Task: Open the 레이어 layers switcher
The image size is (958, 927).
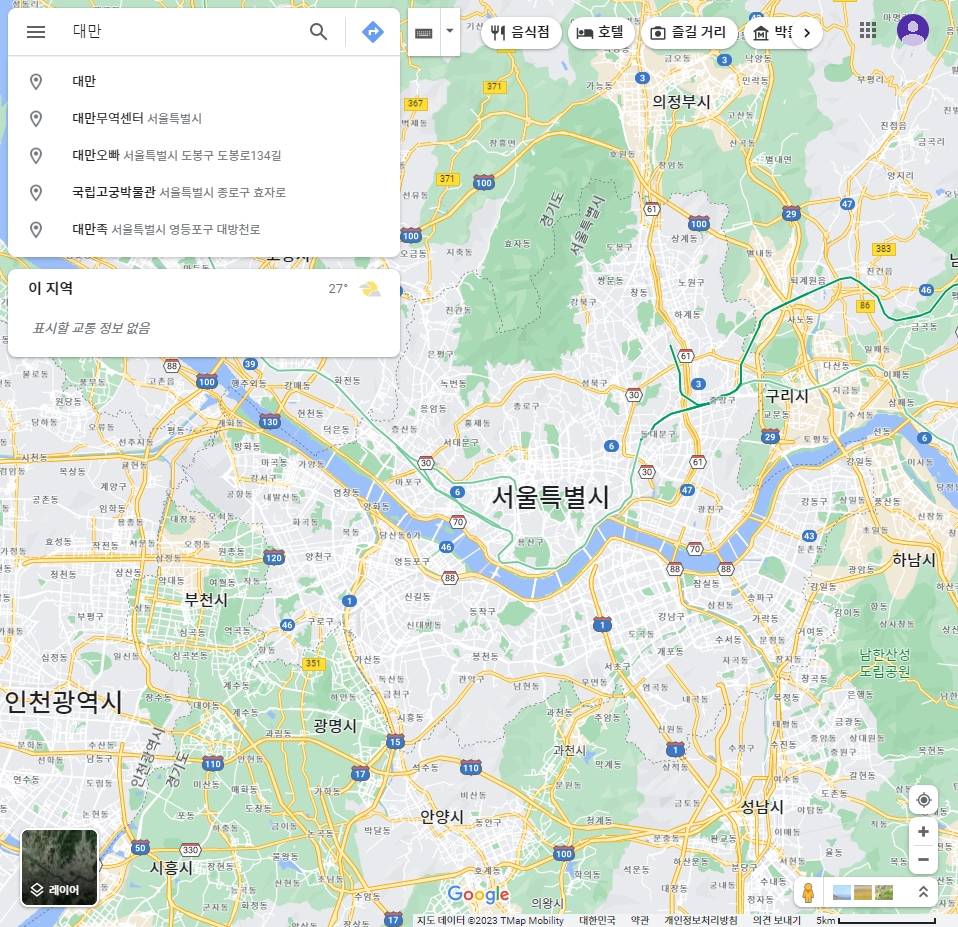Action: coord(58,867)
